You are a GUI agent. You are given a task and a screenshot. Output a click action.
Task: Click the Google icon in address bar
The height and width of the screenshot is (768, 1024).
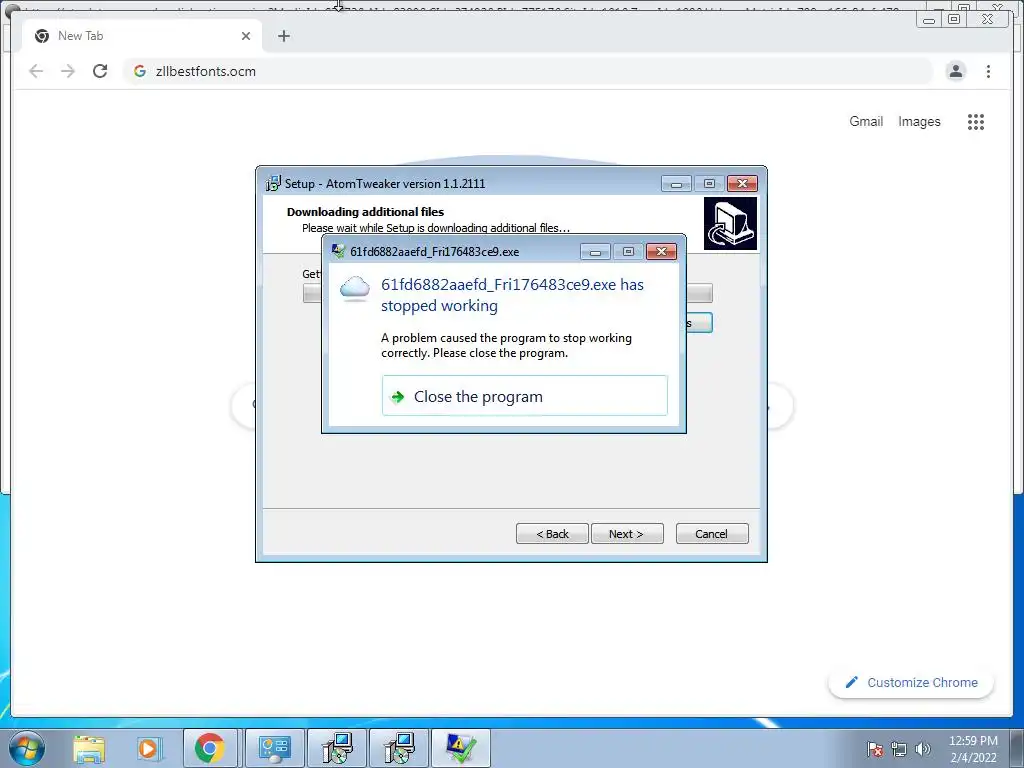click(x=140, y=71)
